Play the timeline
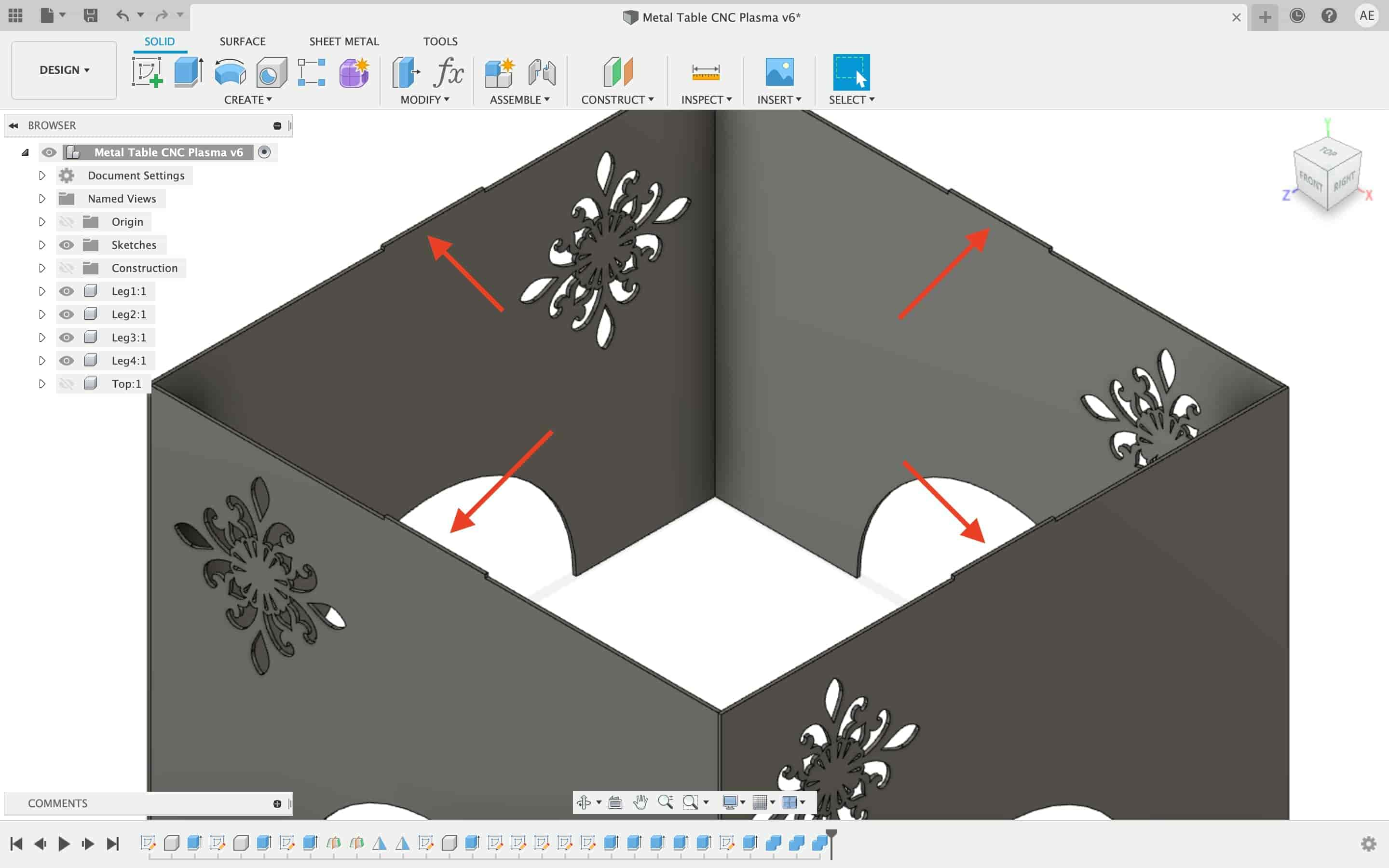1389x868 pixels. [x=64, y=844]
